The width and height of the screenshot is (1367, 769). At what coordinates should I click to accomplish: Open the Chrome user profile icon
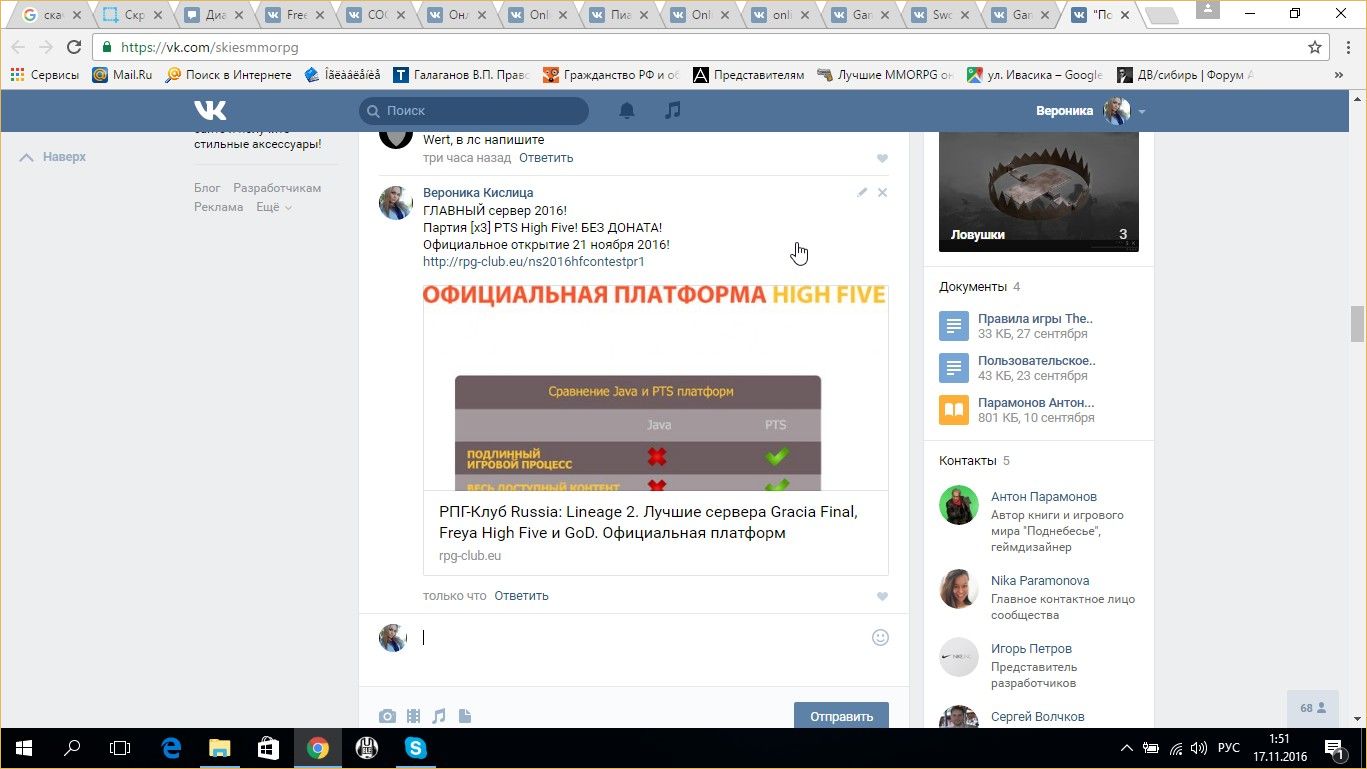point(1207,9)
